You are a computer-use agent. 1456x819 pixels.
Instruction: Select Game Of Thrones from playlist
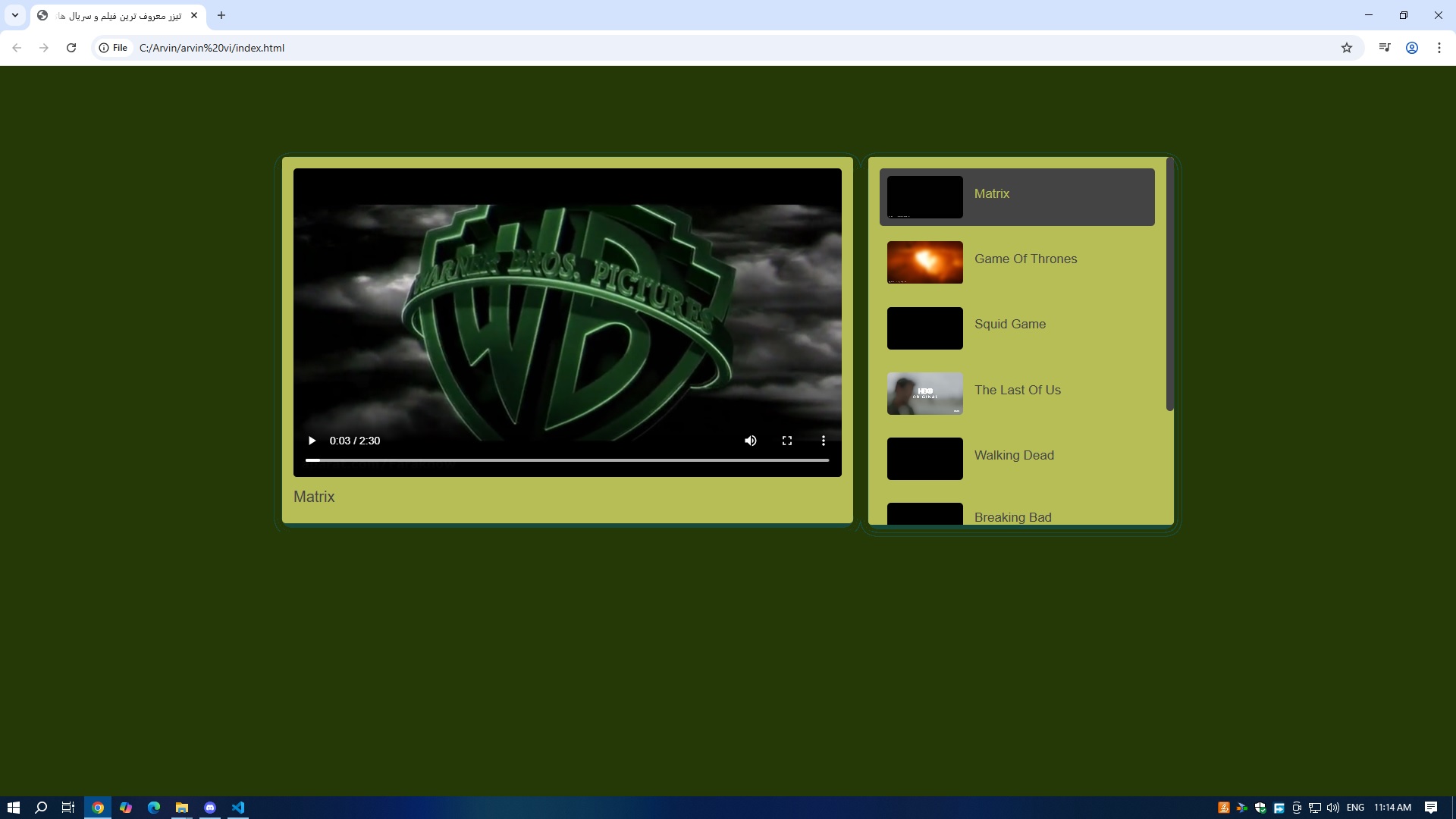click(1025, 259)
